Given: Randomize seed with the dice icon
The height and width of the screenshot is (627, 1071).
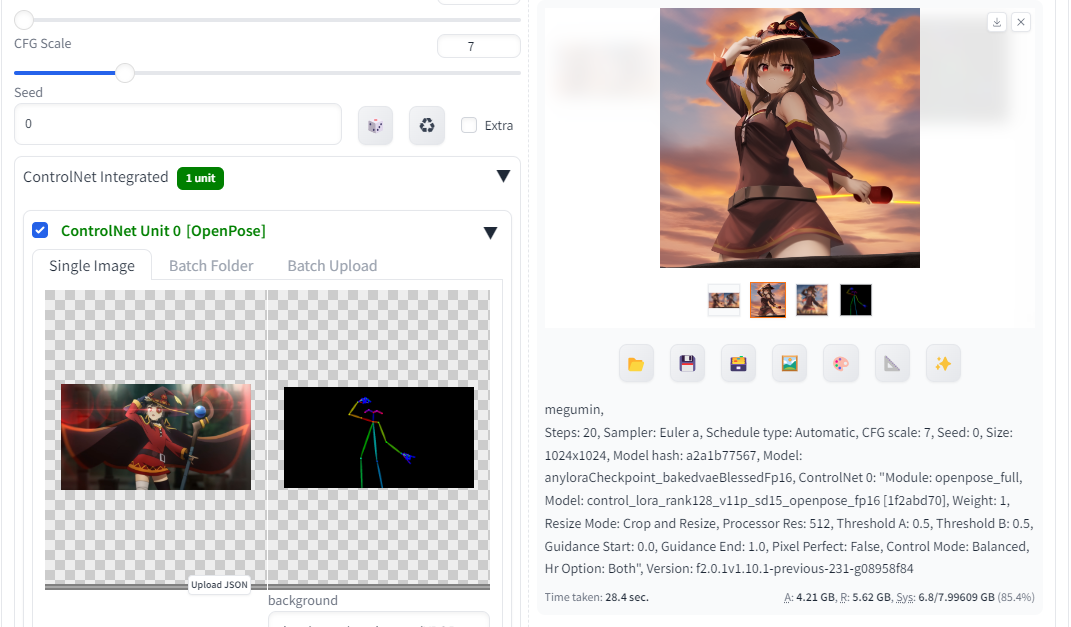Looking at the screenshot, I should (x=375, y=126).
